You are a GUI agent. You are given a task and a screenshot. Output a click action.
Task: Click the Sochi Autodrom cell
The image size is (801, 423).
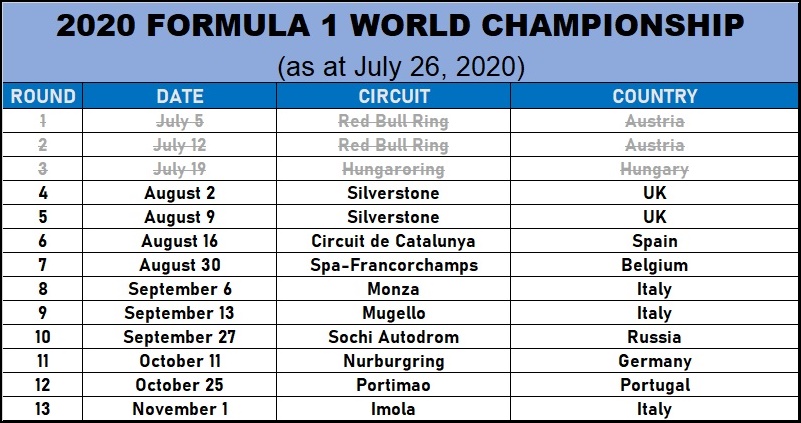394,337
